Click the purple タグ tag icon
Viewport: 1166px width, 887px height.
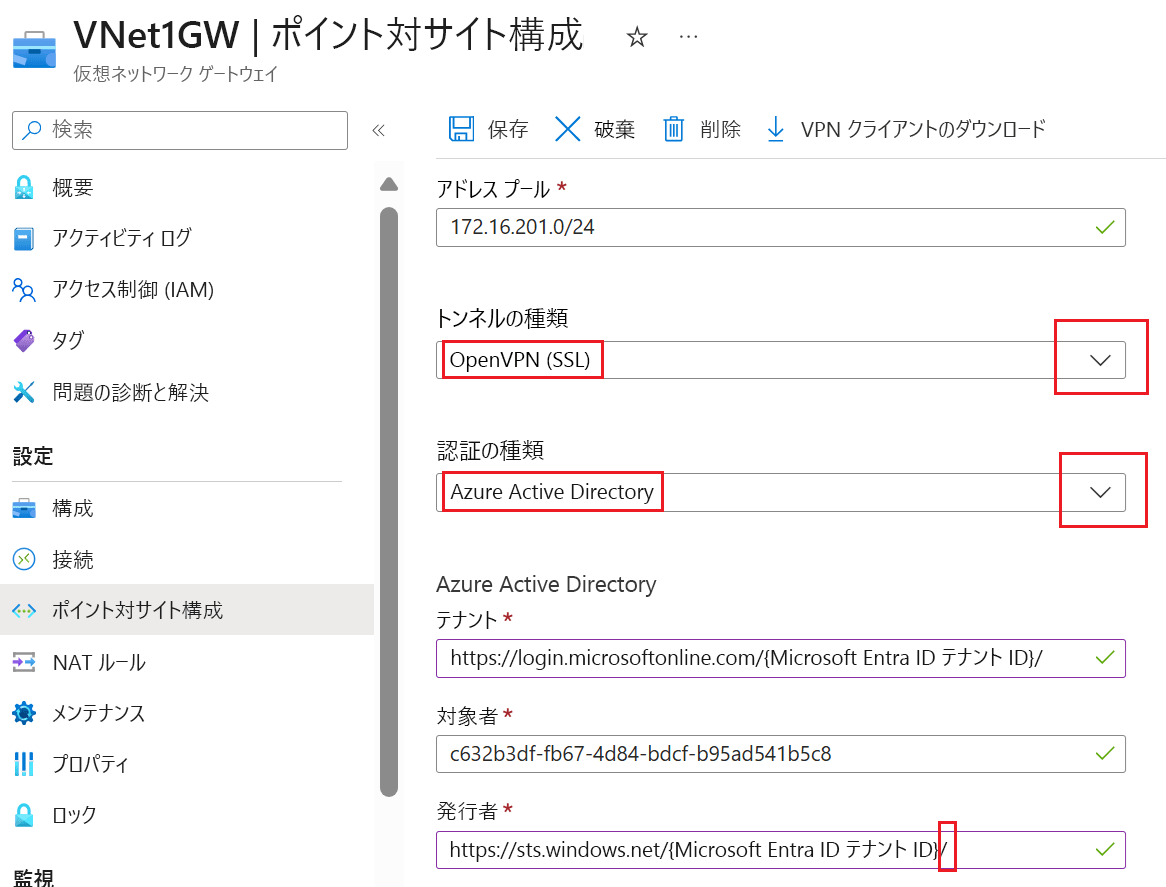(24, 341)
